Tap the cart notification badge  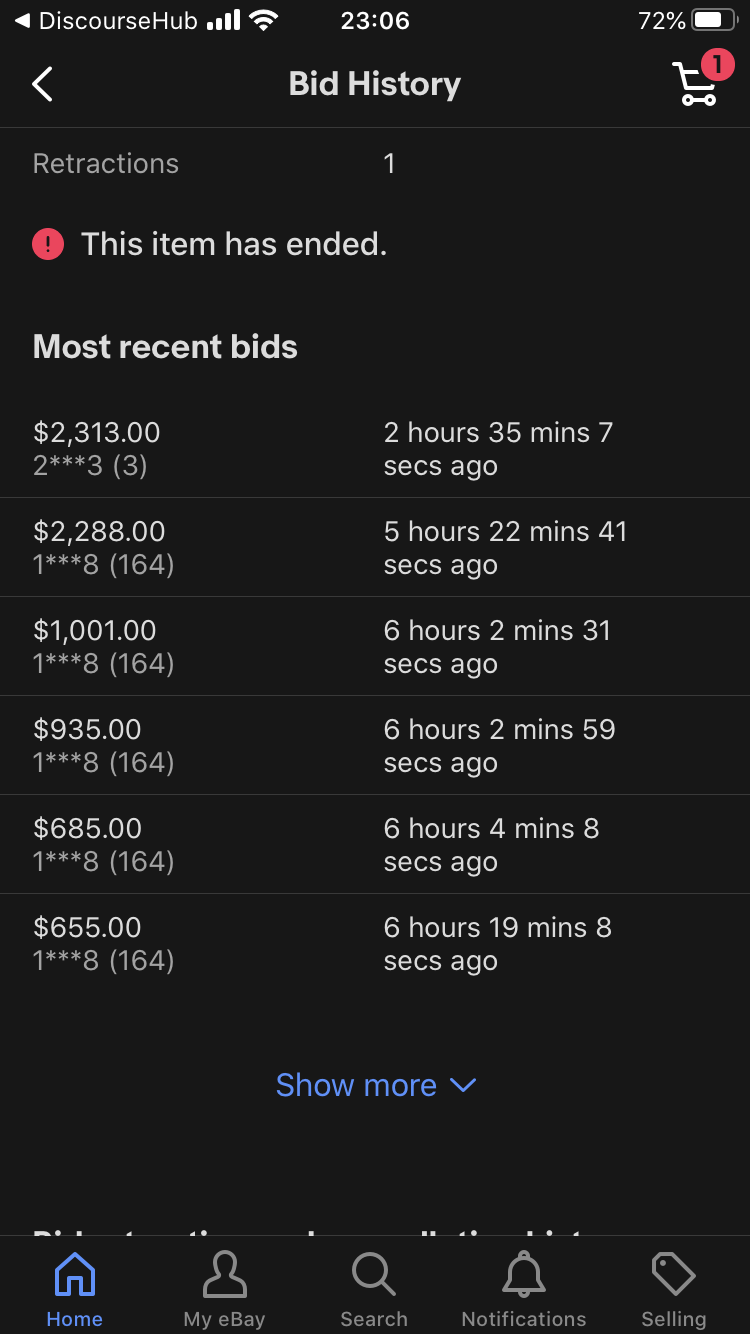[717, 65]
